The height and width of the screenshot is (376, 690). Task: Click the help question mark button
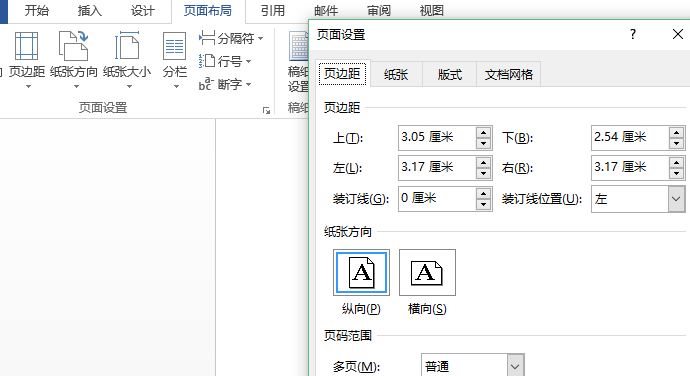click(633, 34)
